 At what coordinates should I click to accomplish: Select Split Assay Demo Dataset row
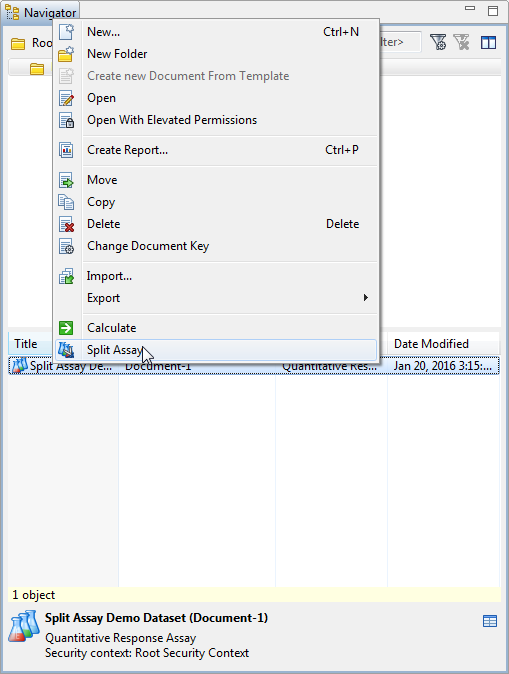coord(254,366)
